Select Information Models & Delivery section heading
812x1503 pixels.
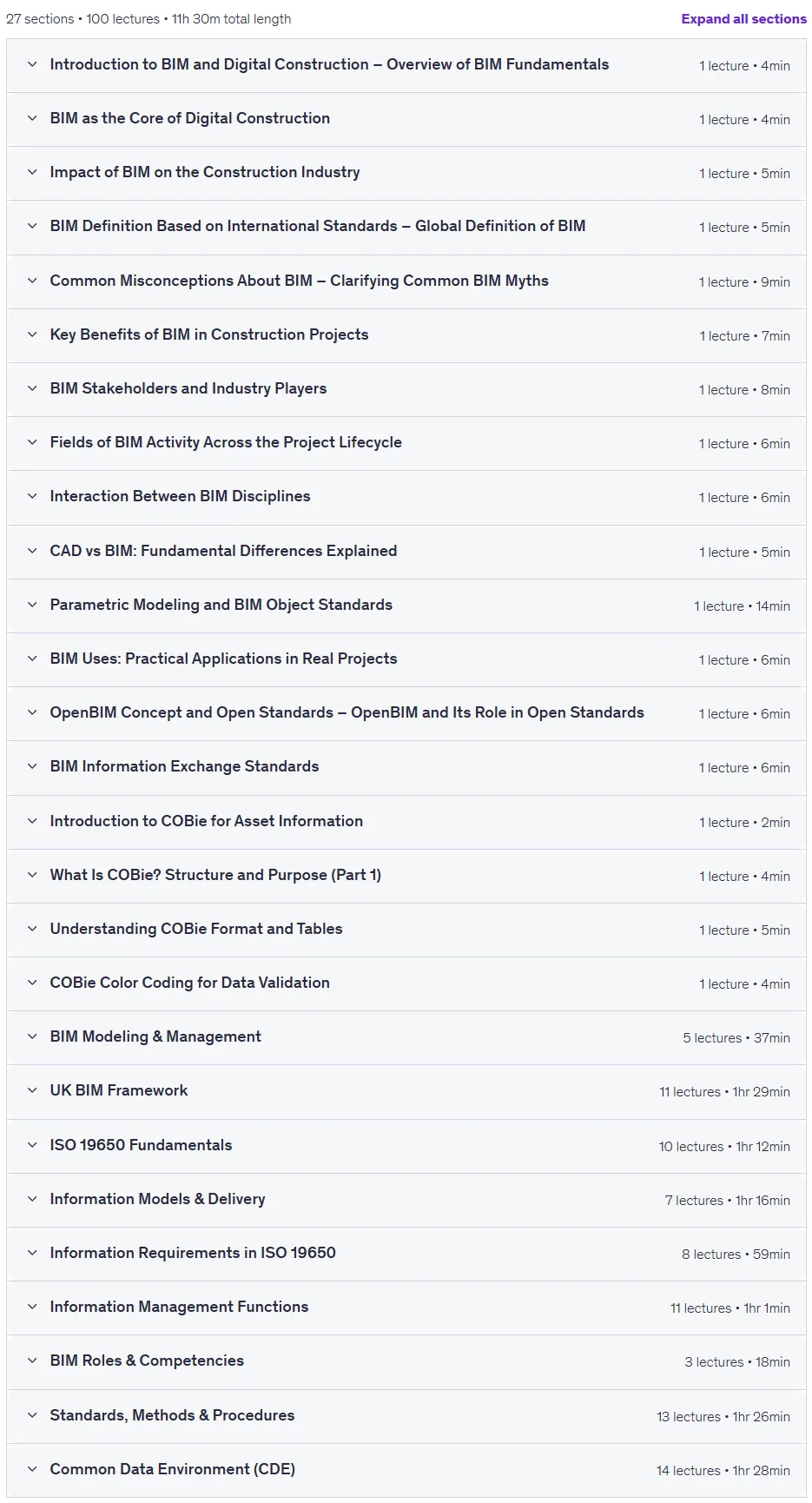pos(157,1199)
